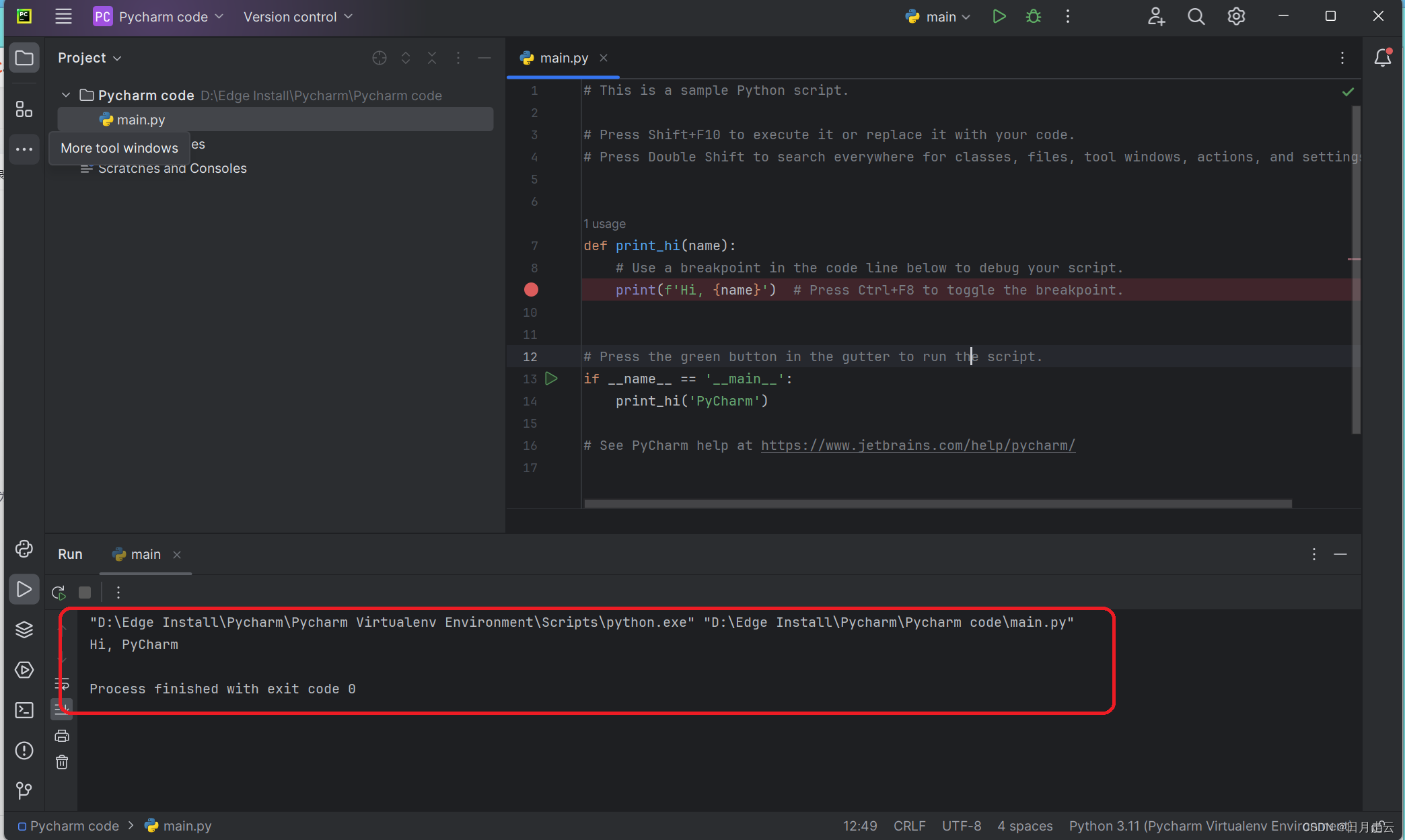Image resolution: width=1405 pixels, height=840 pixels.
Task: Open the main hamburger menu
Action: (63, 17)
